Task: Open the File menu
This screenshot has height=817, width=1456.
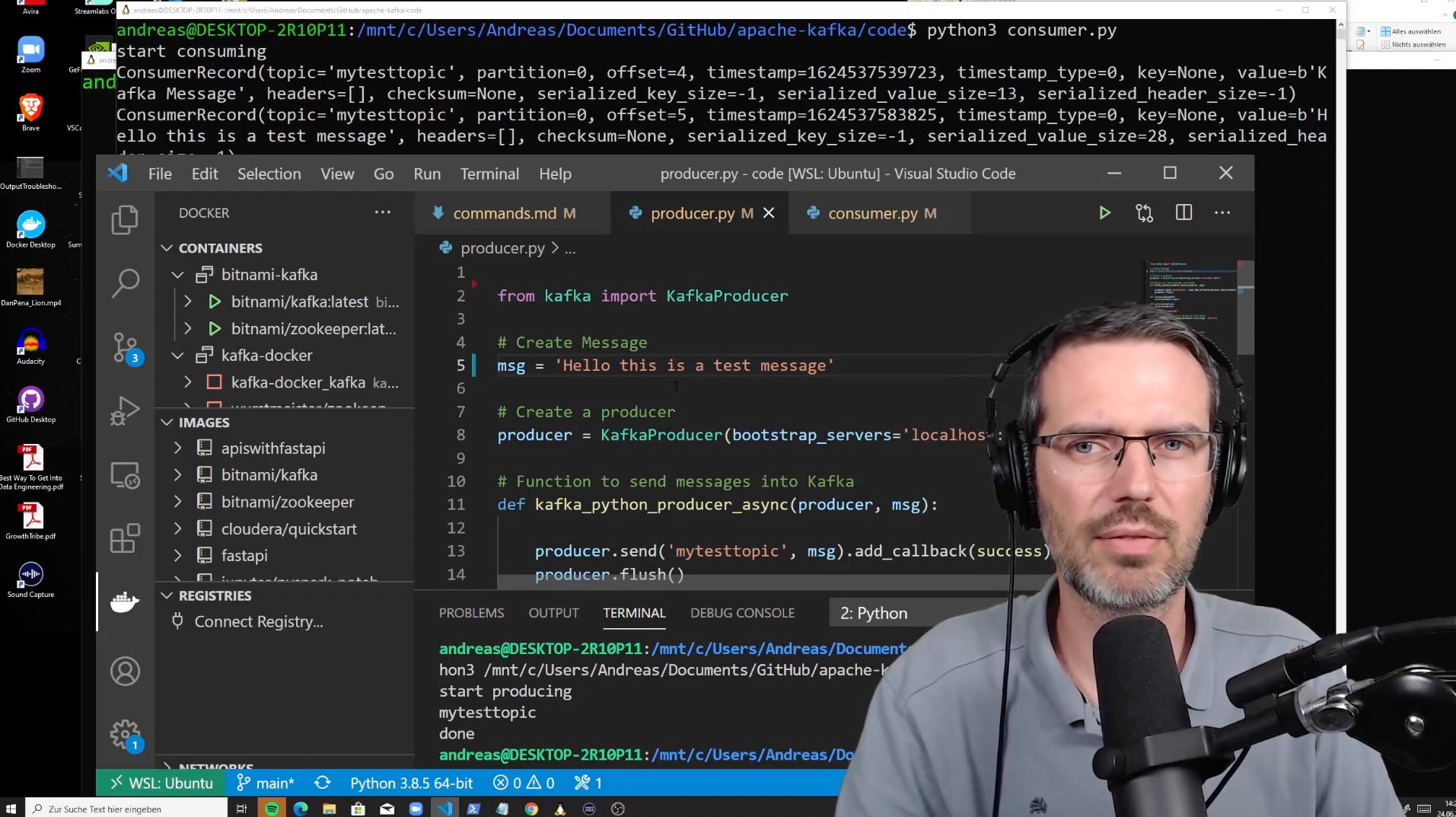Action: point(160,174)
